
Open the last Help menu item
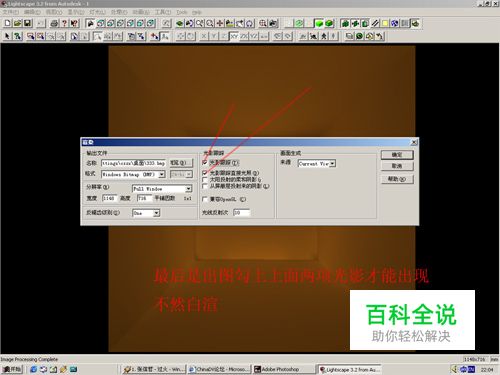pyautogui.click(x=197, y=12)
